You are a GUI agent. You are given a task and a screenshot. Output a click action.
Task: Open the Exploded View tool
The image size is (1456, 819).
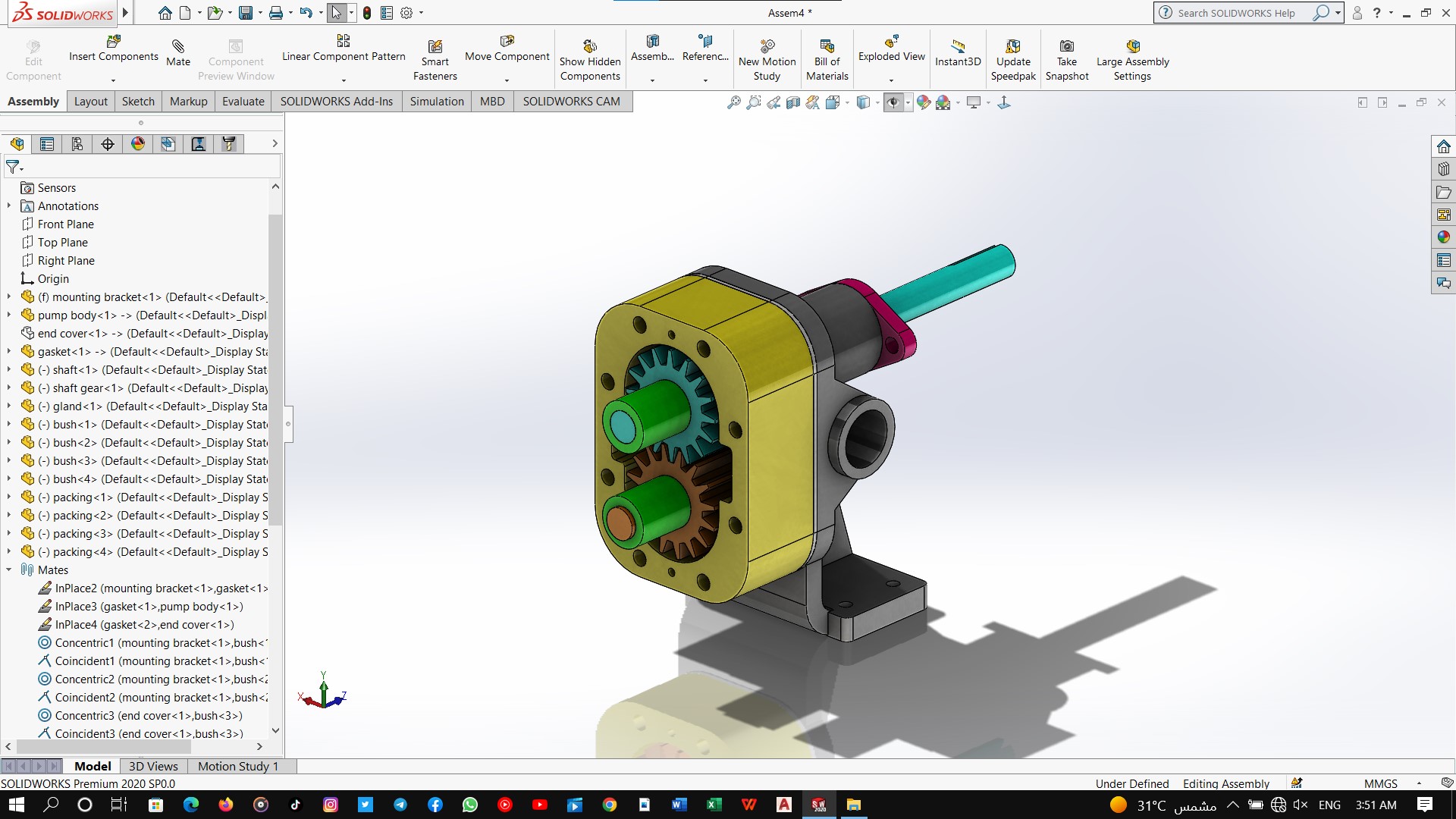891,42
